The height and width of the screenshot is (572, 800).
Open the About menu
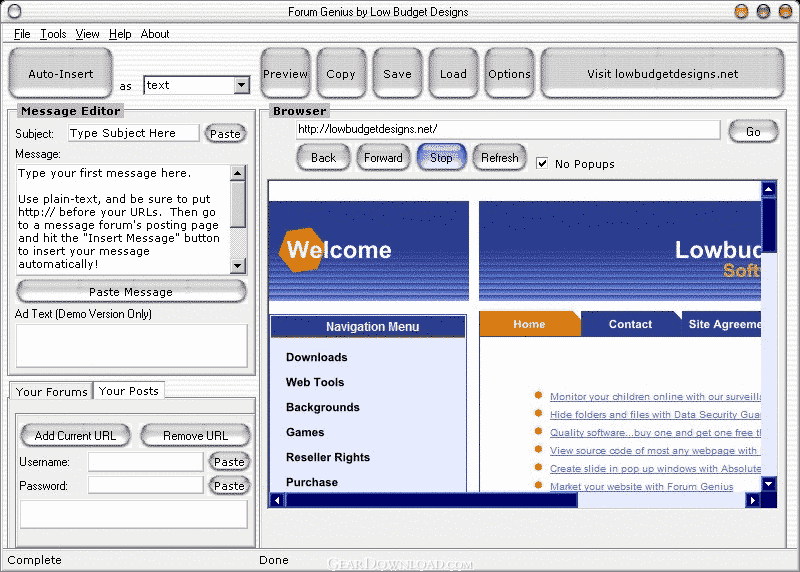(x=155, y=34)
